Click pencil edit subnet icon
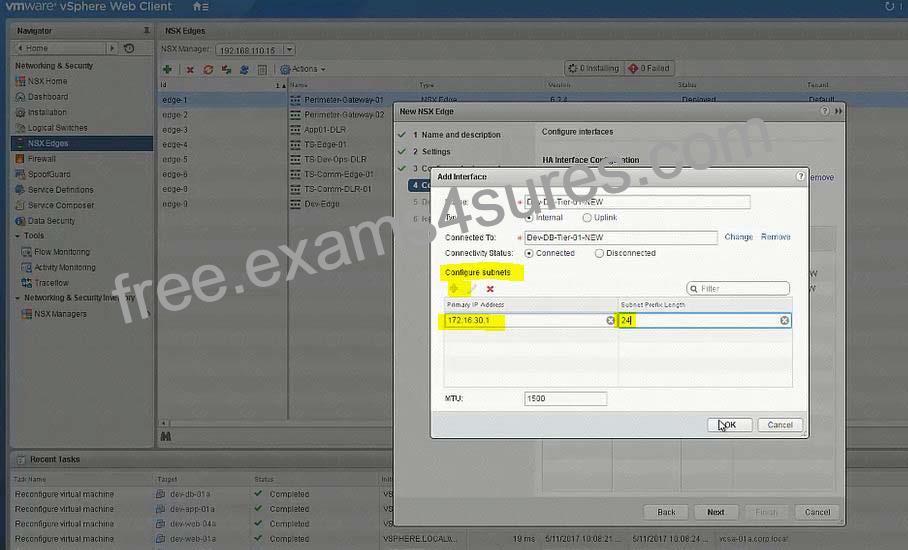 coord(473,288)
